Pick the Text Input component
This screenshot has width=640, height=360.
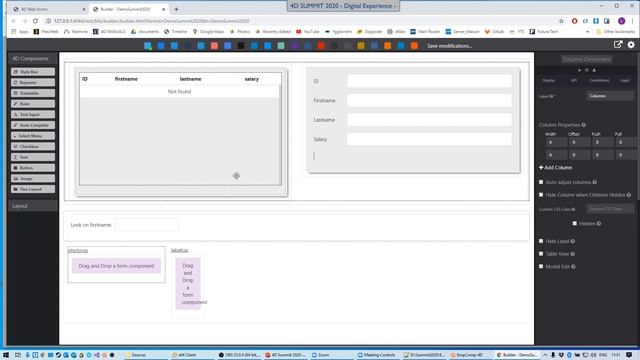pos(33,115)
